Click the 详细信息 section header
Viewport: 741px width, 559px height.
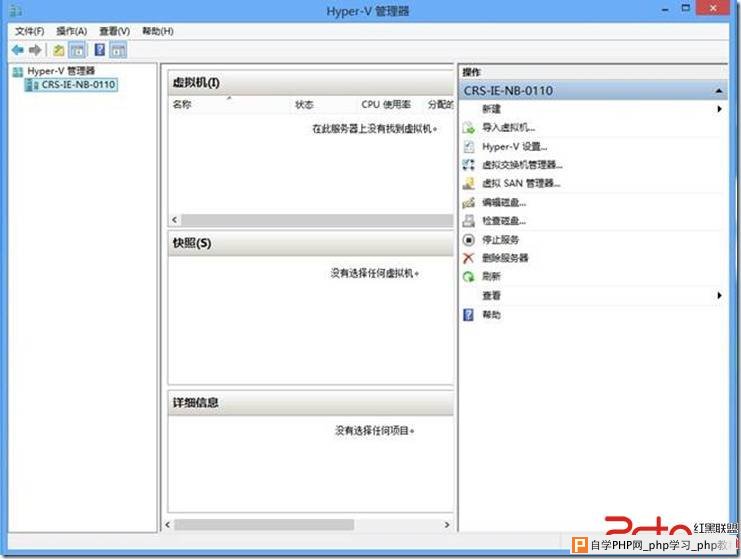(311, 403)
